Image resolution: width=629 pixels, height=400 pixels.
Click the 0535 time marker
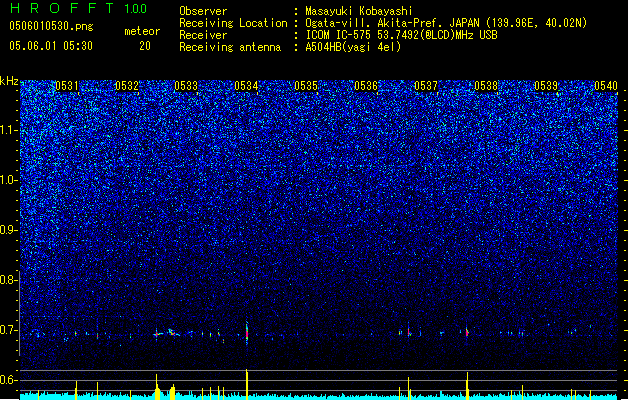(x=306, y=86)
